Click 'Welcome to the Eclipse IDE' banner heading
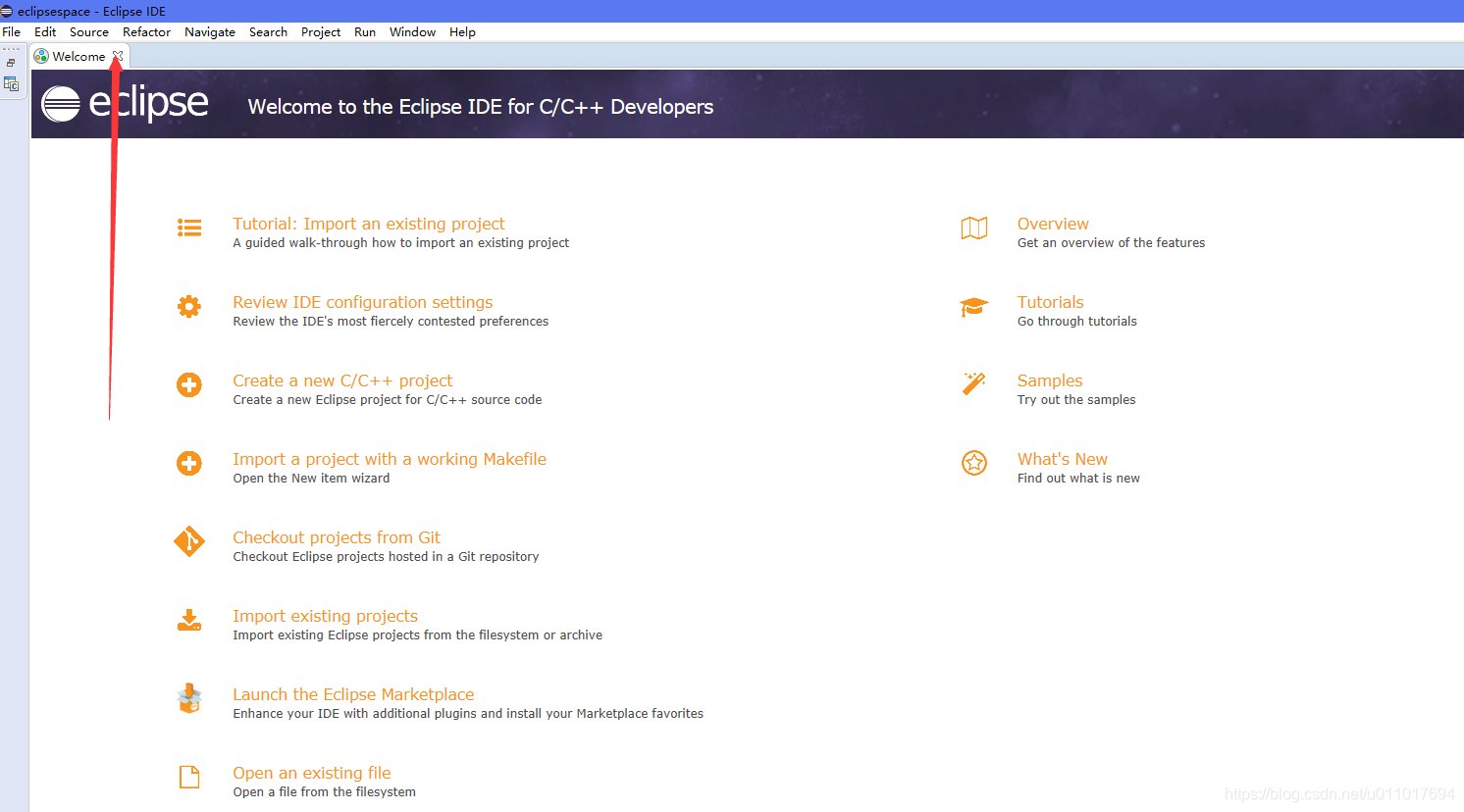This screenshot has width=1464, height=812. pyautogui.click(x=481, y=106)
